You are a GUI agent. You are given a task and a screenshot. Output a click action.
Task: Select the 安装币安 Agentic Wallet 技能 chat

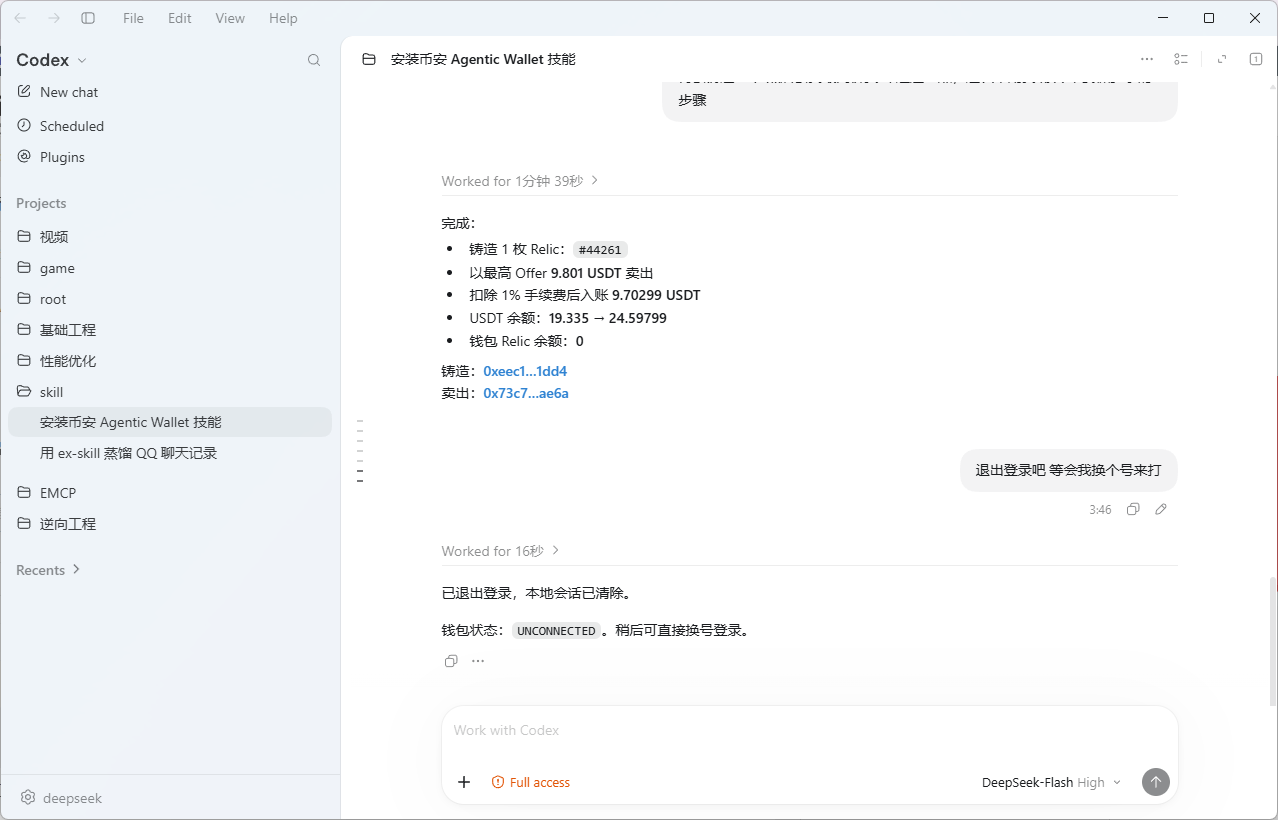[170, 422]
